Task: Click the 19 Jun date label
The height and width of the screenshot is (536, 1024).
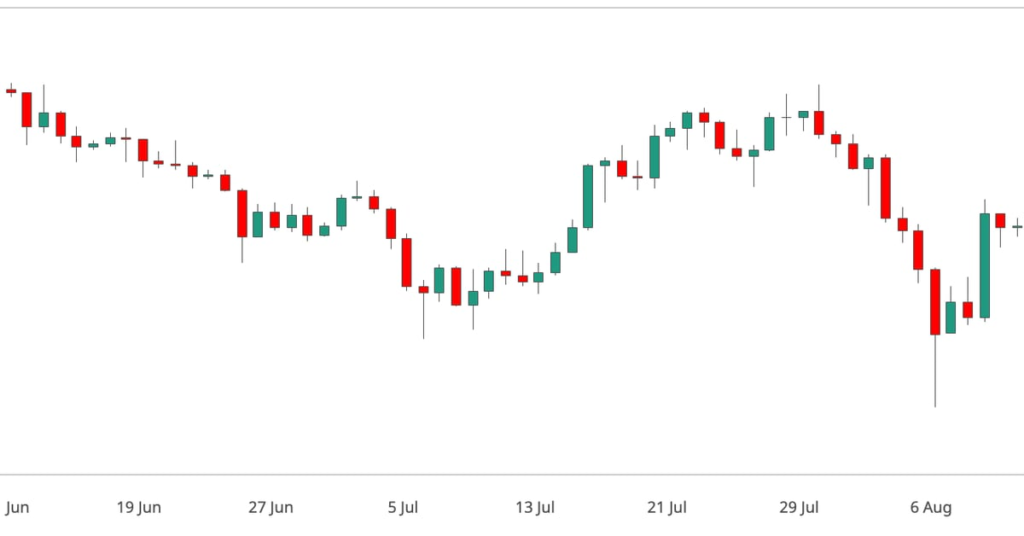Action: coord(138,507)
